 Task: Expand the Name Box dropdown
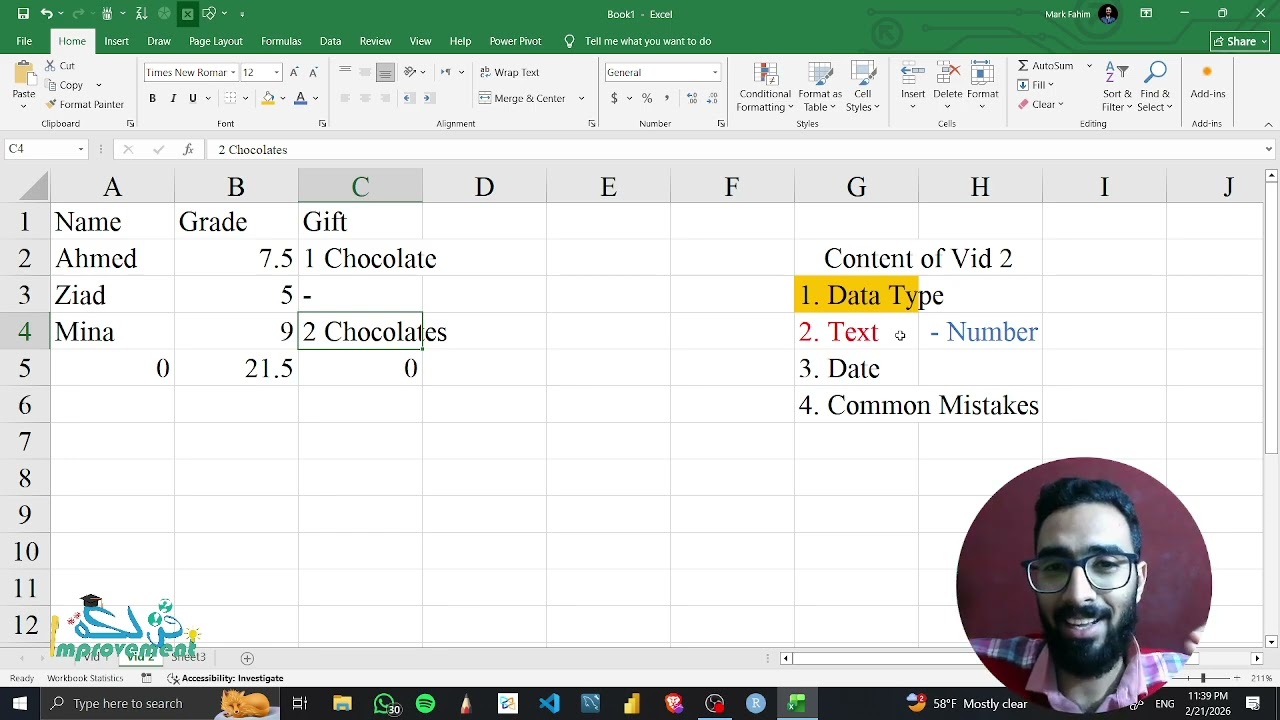(81, 150)
